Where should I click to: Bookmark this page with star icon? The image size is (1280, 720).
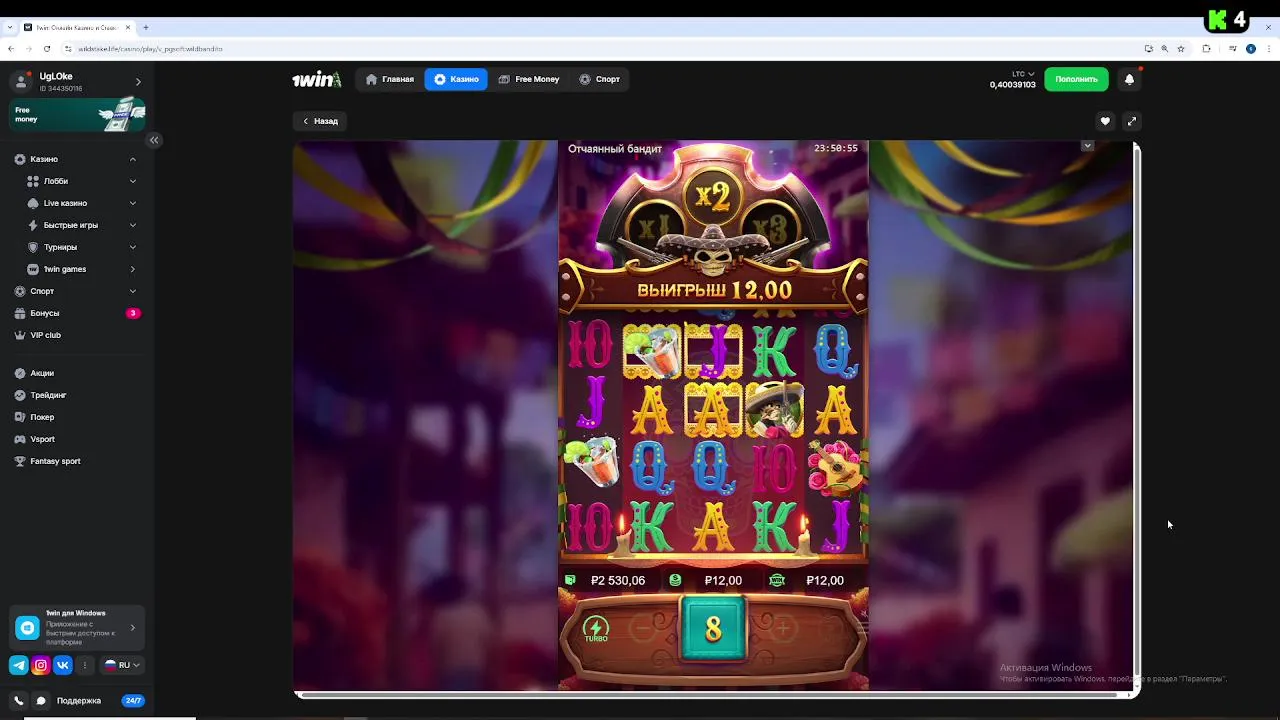[1181, 48]
